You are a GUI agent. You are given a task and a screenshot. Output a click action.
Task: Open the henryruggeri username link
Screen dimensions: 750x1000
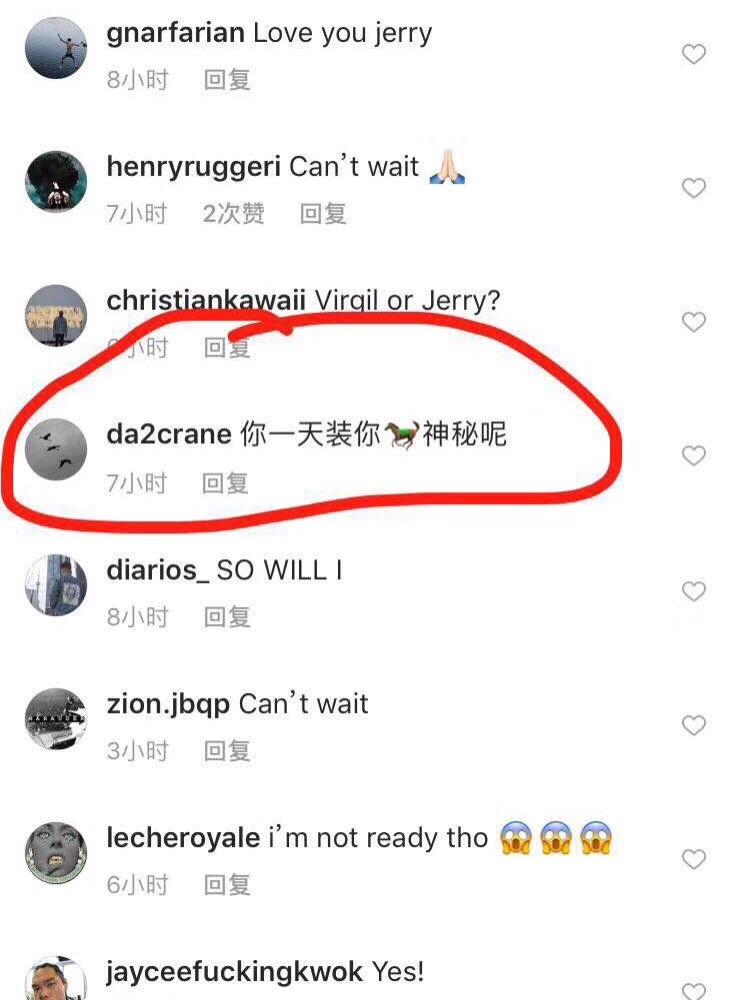click(193, 167)
